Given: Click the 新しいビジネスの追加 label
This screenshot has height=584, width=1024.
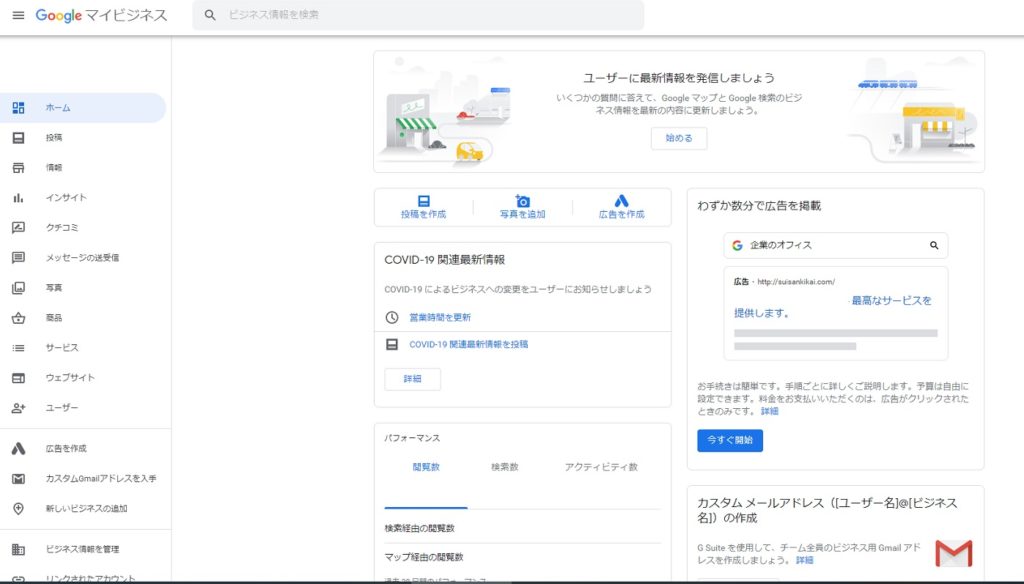Looking at the screenshot, I should coord(86,509).
